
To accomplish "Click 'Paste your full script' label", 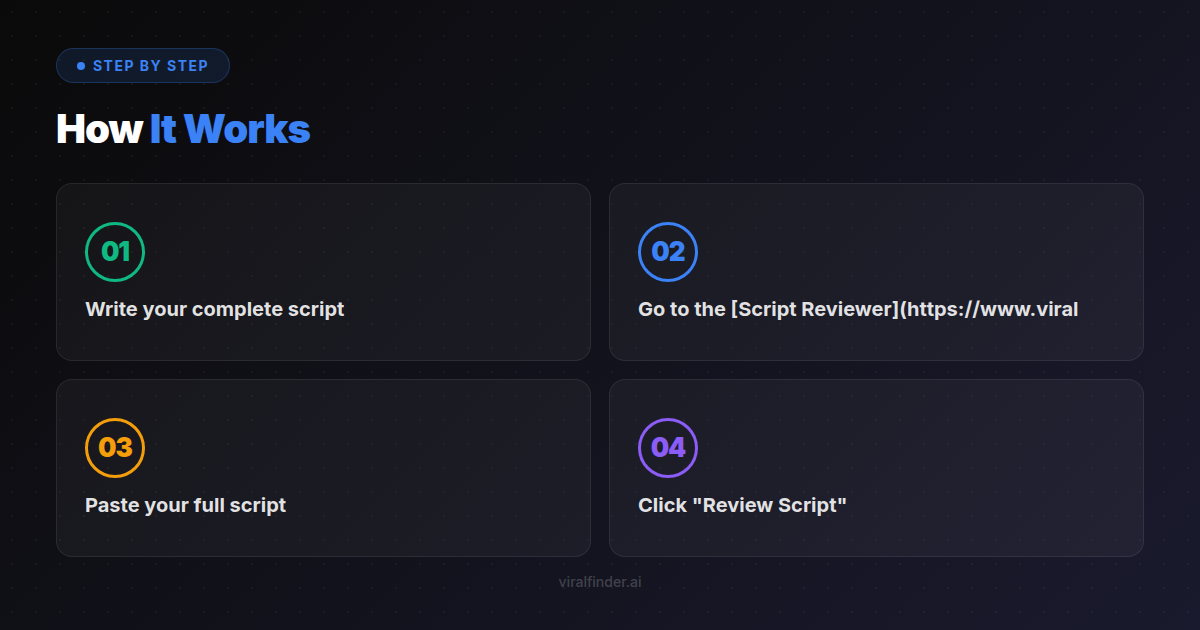I will click(x=184, y=505).
